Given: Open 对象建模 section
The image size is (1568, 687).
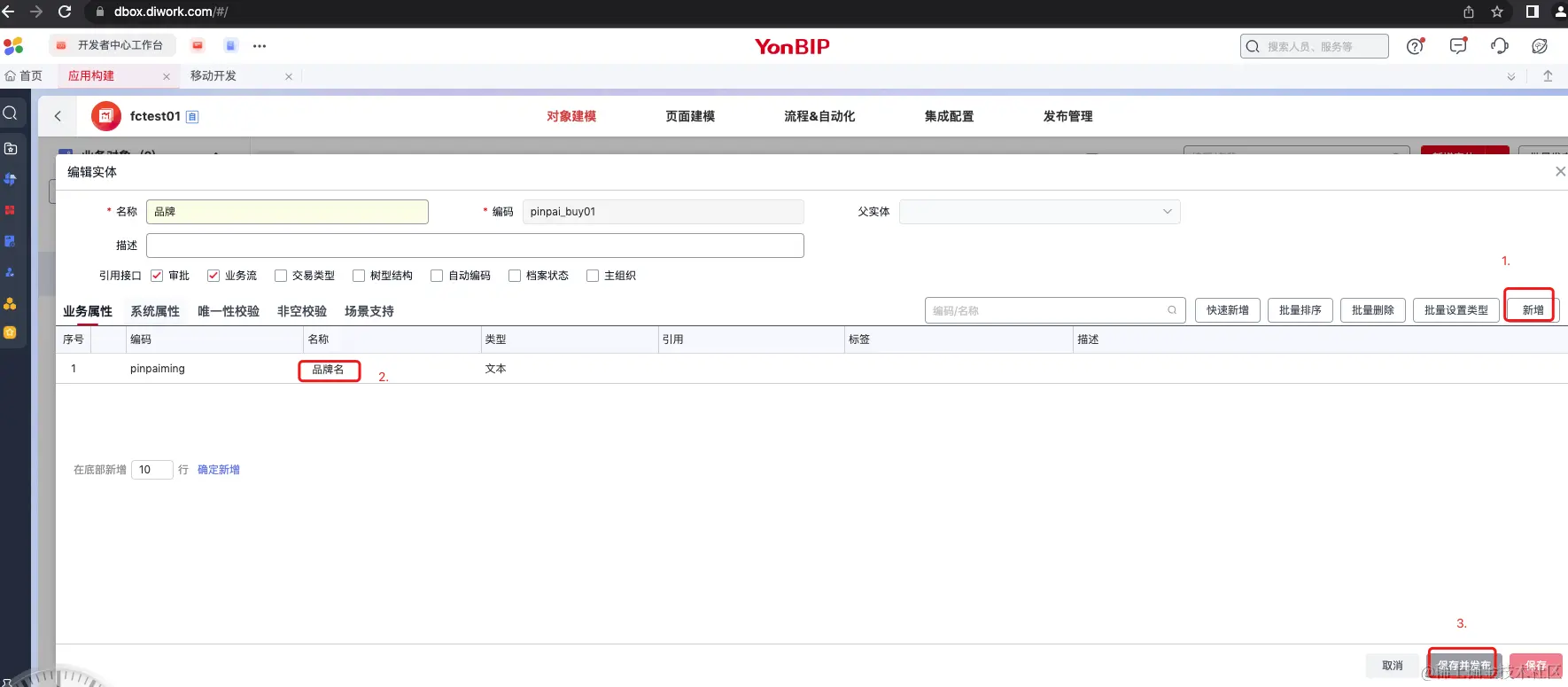Looking at the screenshot, I should (x=571, y=116).
